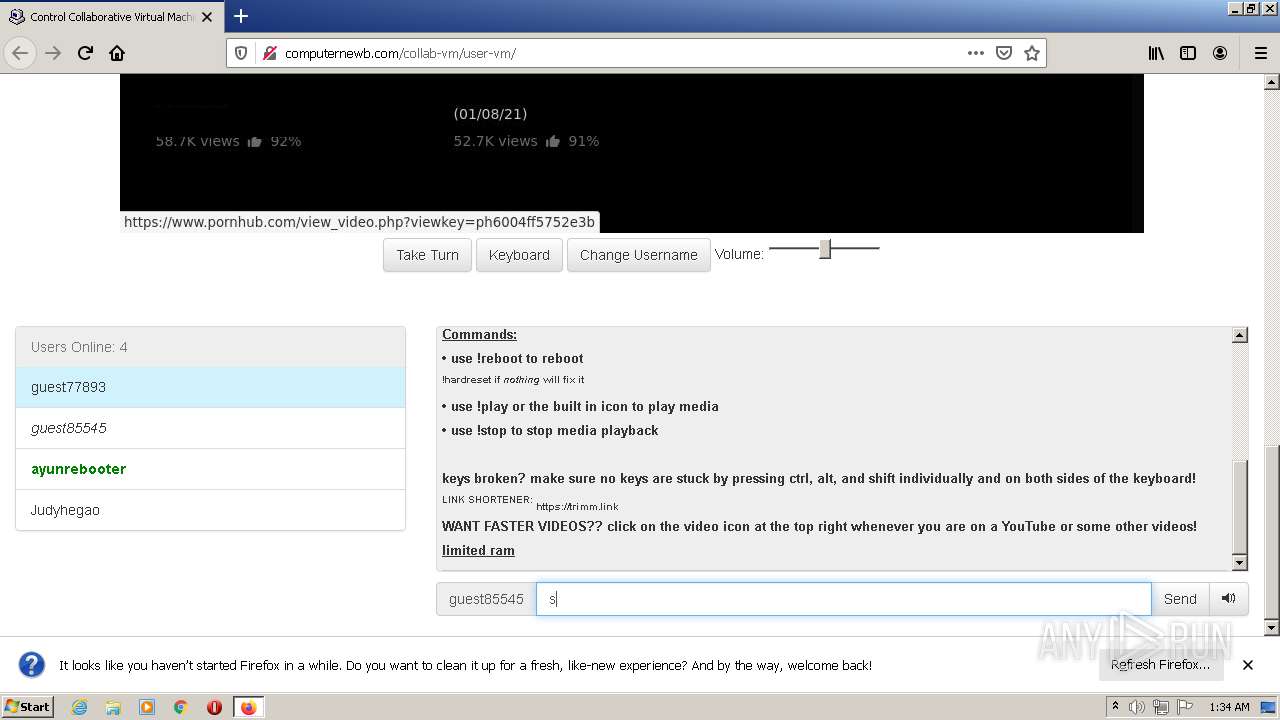The height and width of the screenshot is (720, 1280).
Task: Open the insecure connection padlock icon
Action: pyautogui.click(x=269, y=53)
